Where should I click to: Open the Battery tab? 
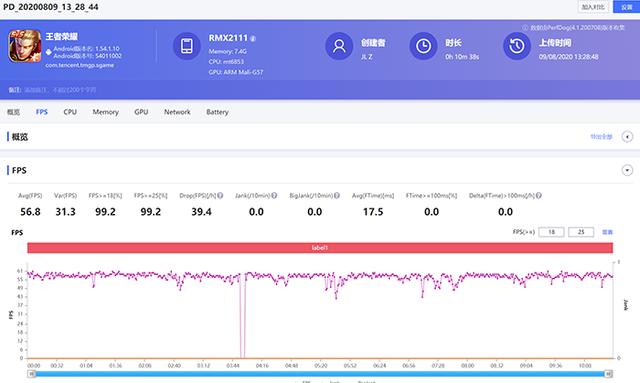[x=217, y=112]
